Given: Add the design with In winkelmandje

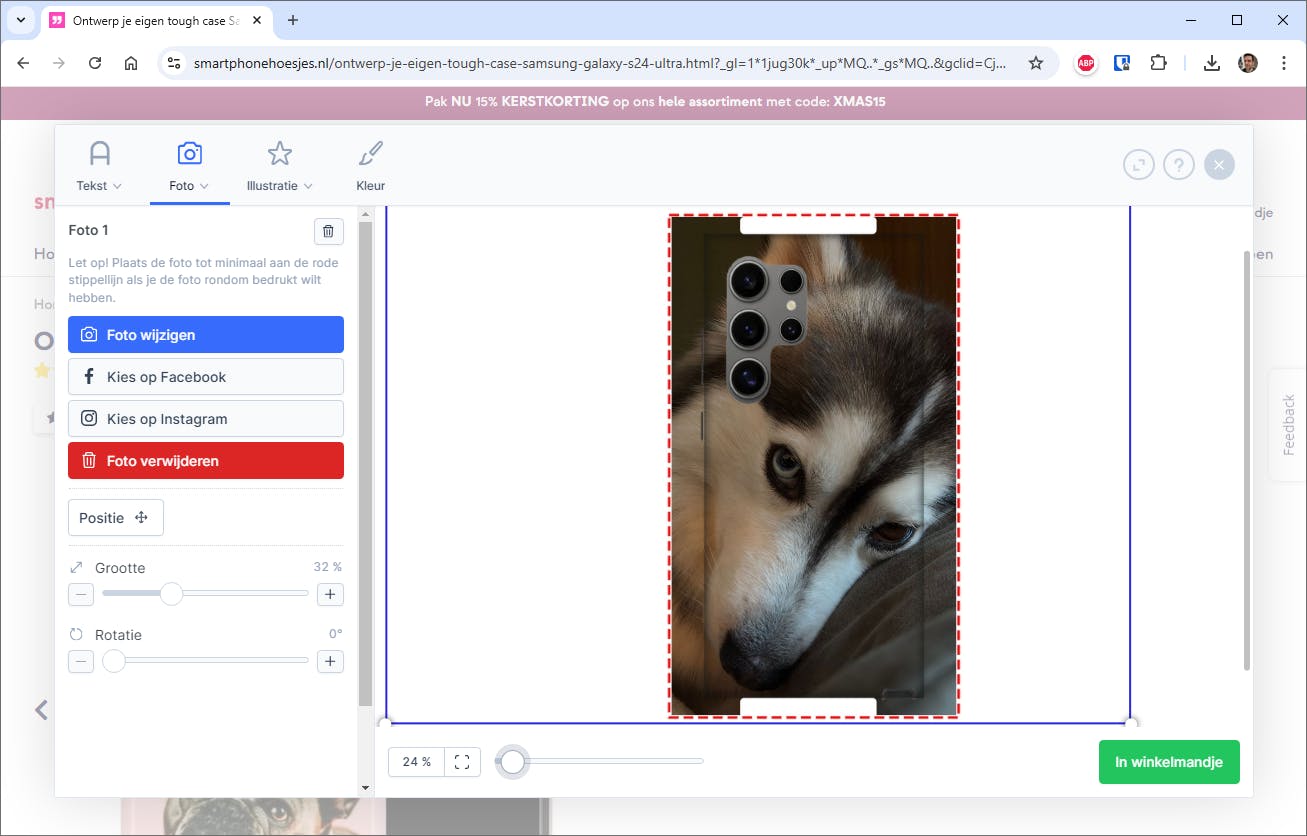Looking at the screenshot, I should 1169,762.
